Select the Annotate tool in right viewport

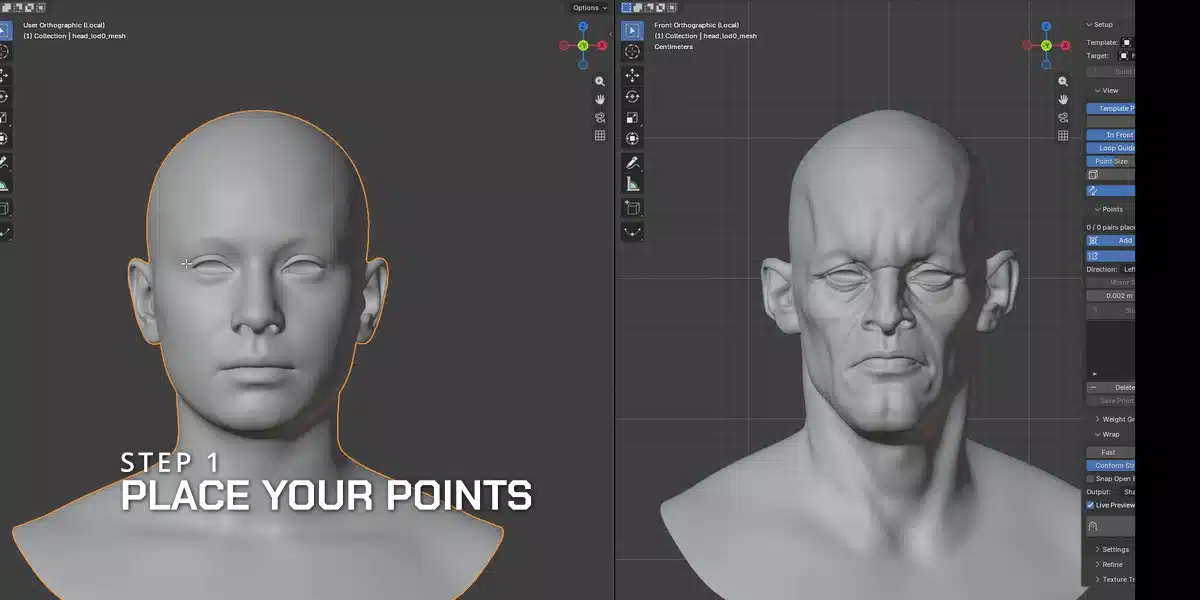(632, 163)
